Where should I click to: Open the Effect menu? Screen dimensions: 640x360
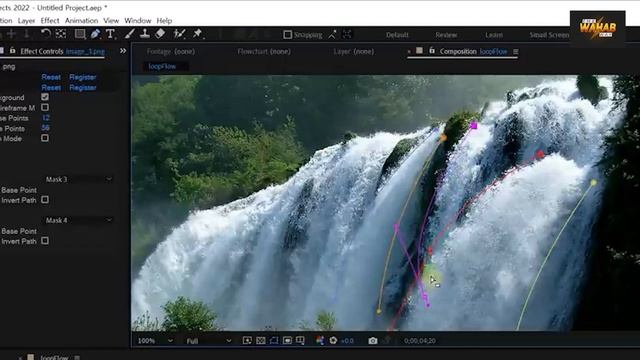point(50,20)
